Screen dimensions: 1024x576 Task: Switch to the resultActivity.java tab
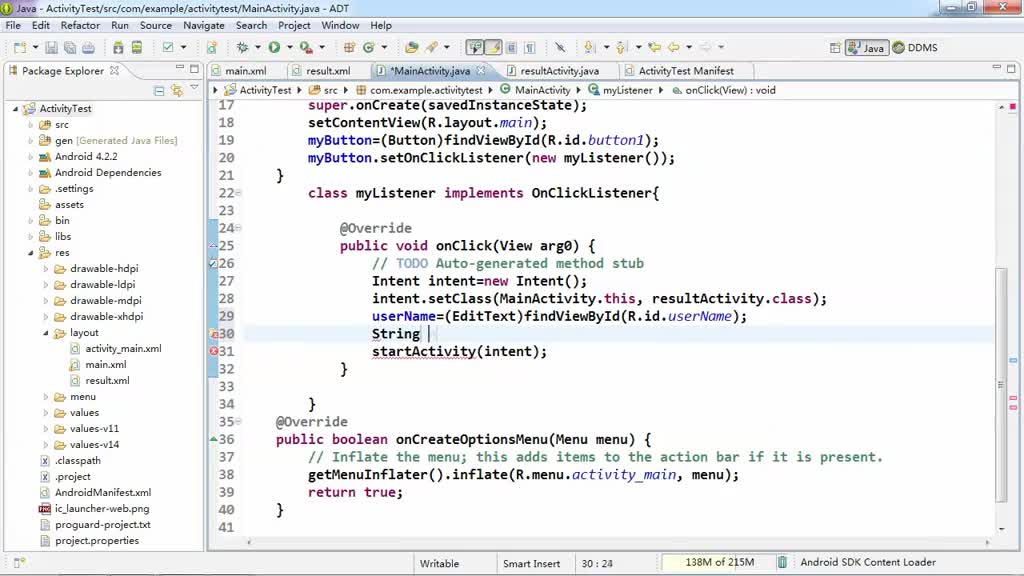[558, 71]
